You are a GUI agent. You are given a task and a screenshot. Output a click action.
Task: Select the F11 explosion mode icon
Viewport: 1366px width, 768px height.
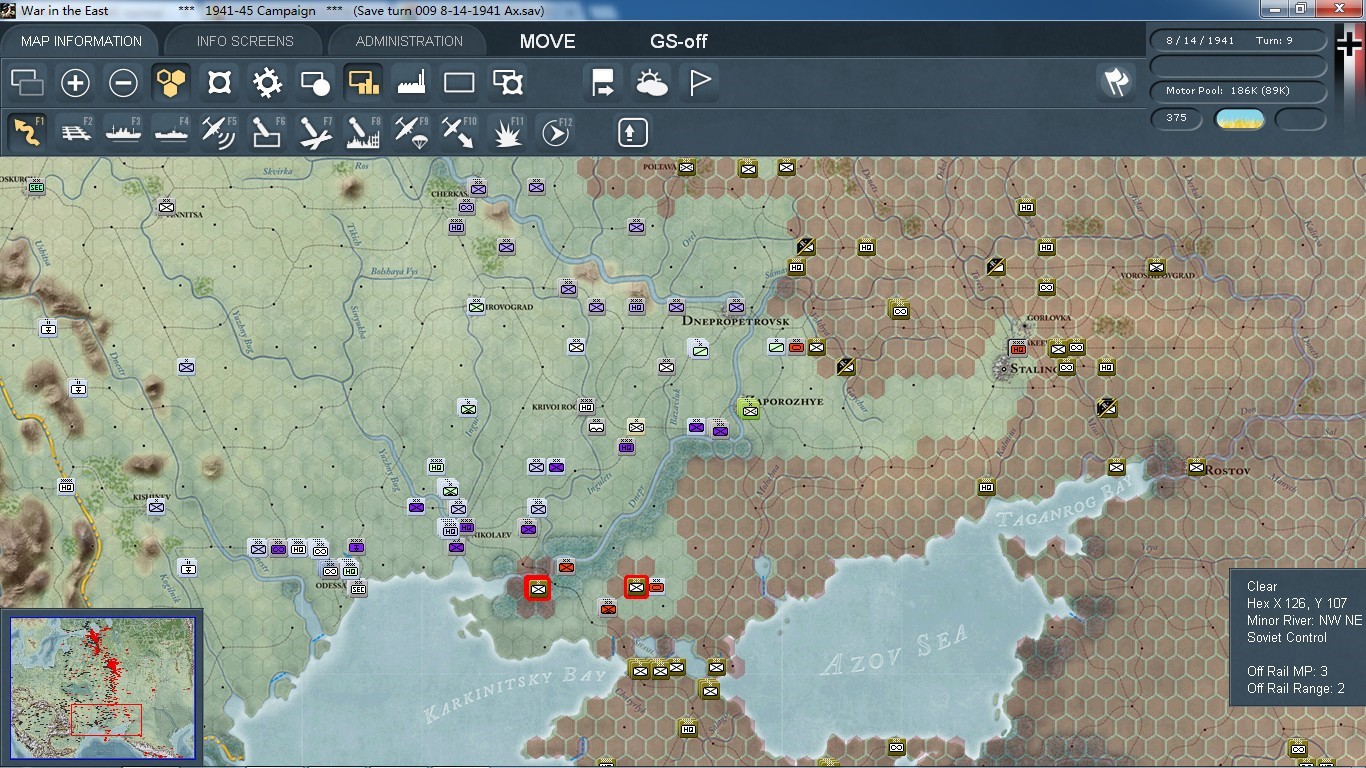tap(508, 132)
